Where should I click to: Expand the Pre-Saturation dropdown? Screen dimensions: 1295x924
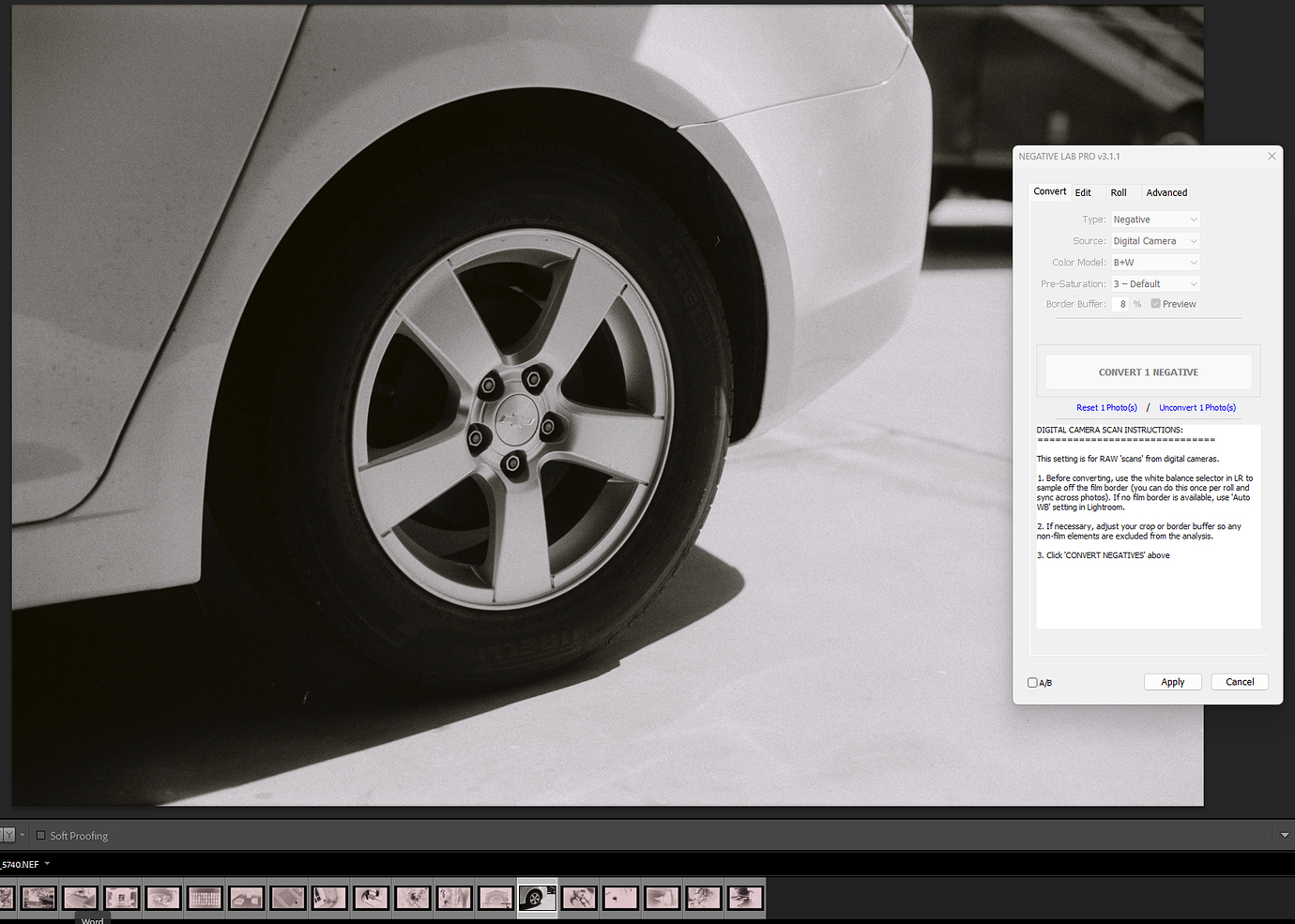click(1154, 283)
